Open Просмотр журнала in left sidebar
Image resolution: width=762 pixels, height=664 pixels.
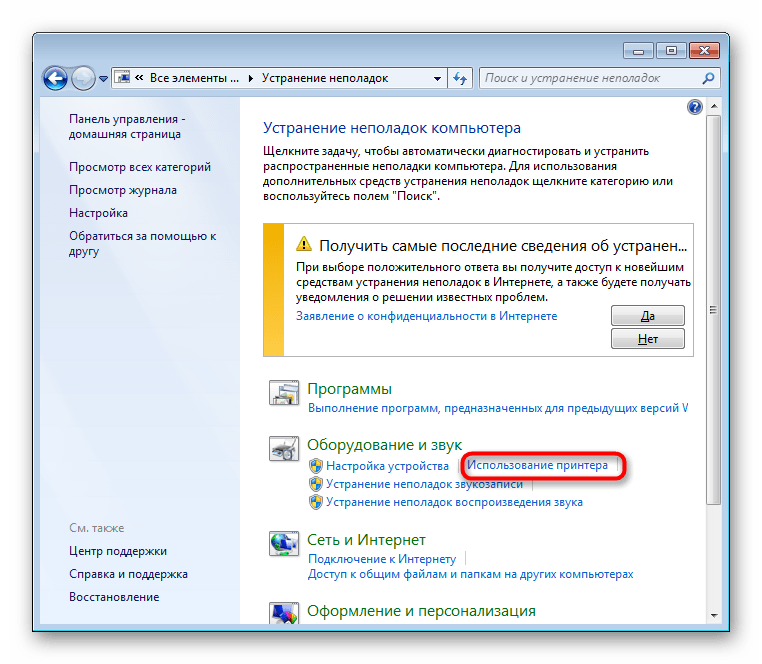coord(123,190)
